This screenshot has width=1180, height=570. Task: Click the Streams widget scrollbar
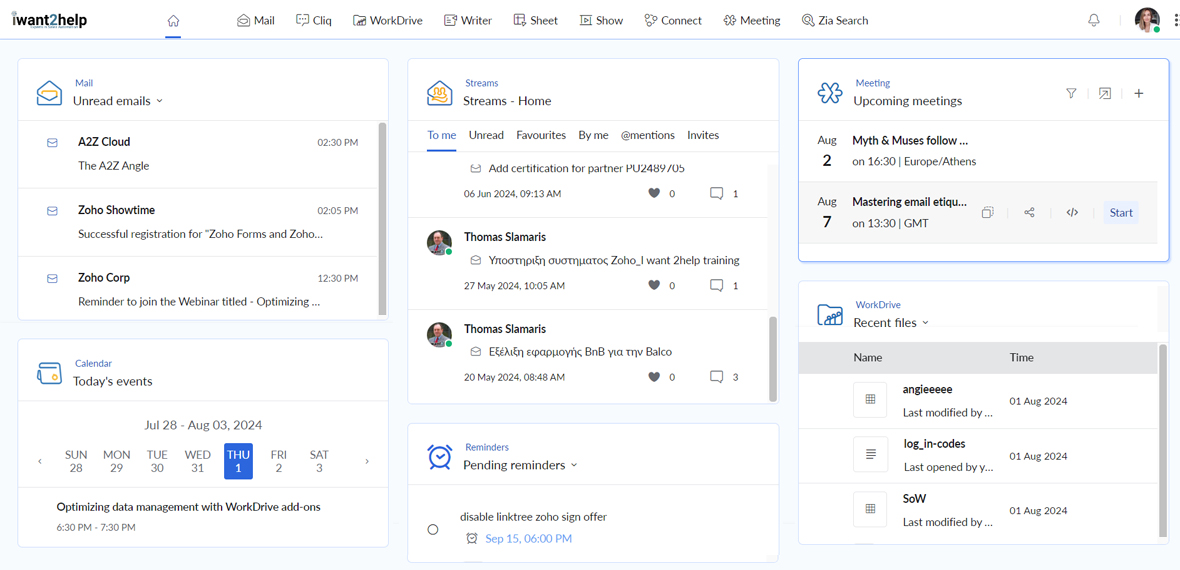pyautogui.click(x=773, y=358)
